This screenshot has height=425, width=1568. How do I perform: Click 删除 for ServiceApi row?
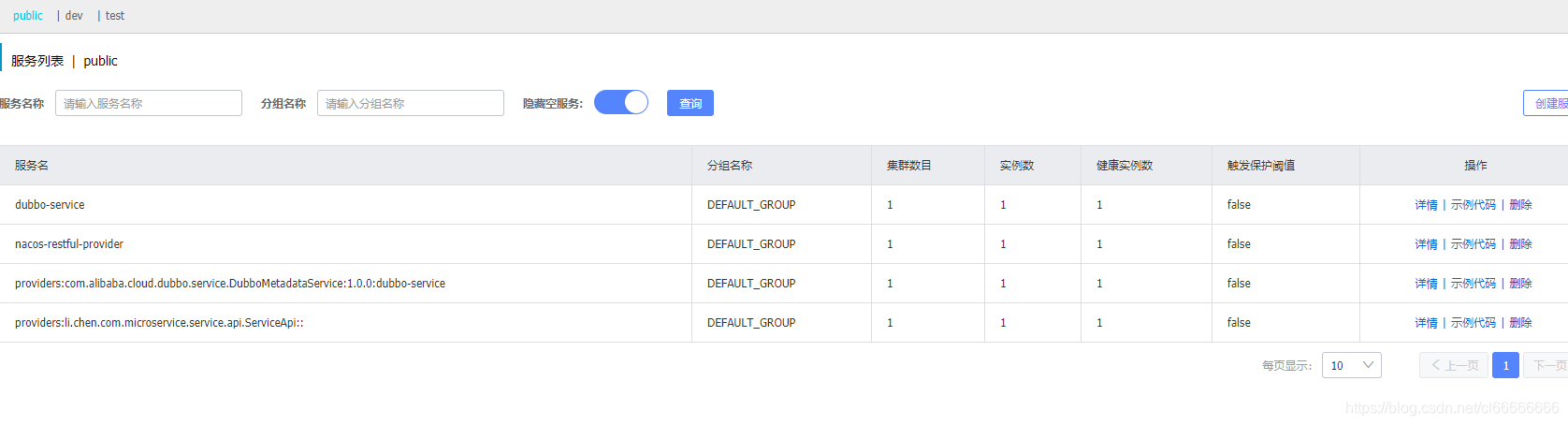[x=1521, y=323]
